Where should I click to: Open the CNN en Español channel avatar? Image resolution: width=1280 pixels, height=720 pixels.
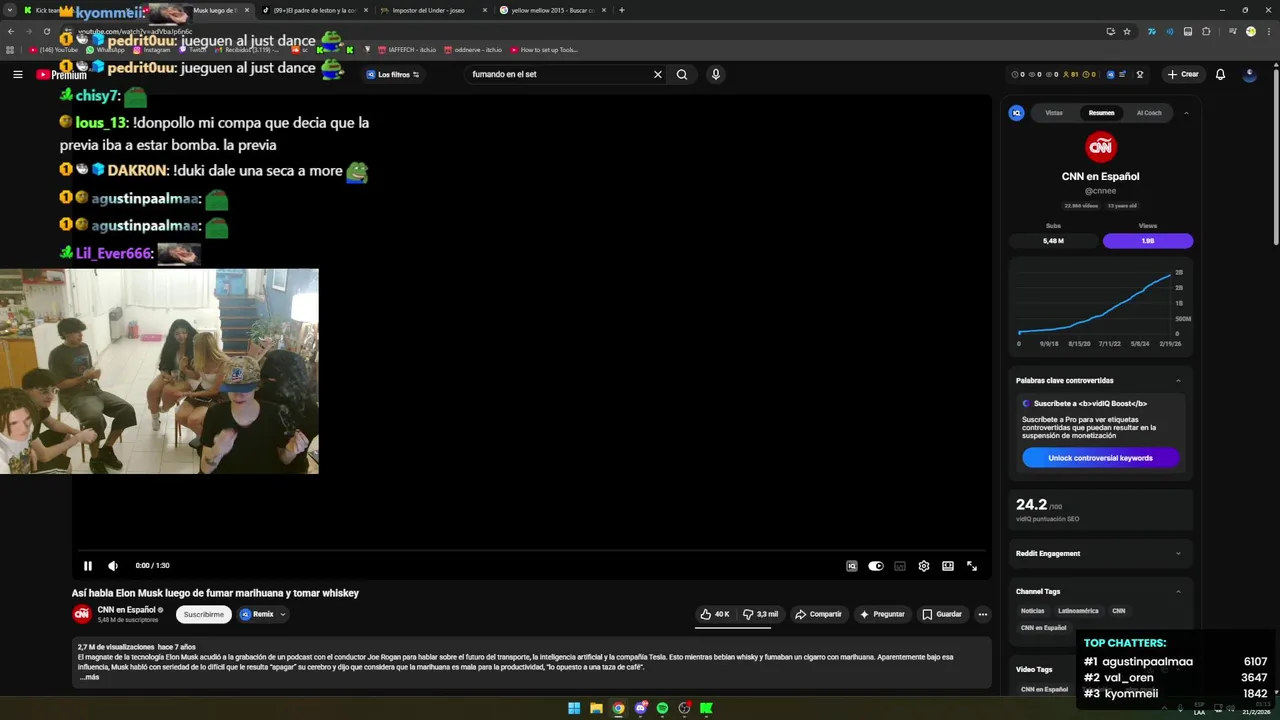pos(82,614)
